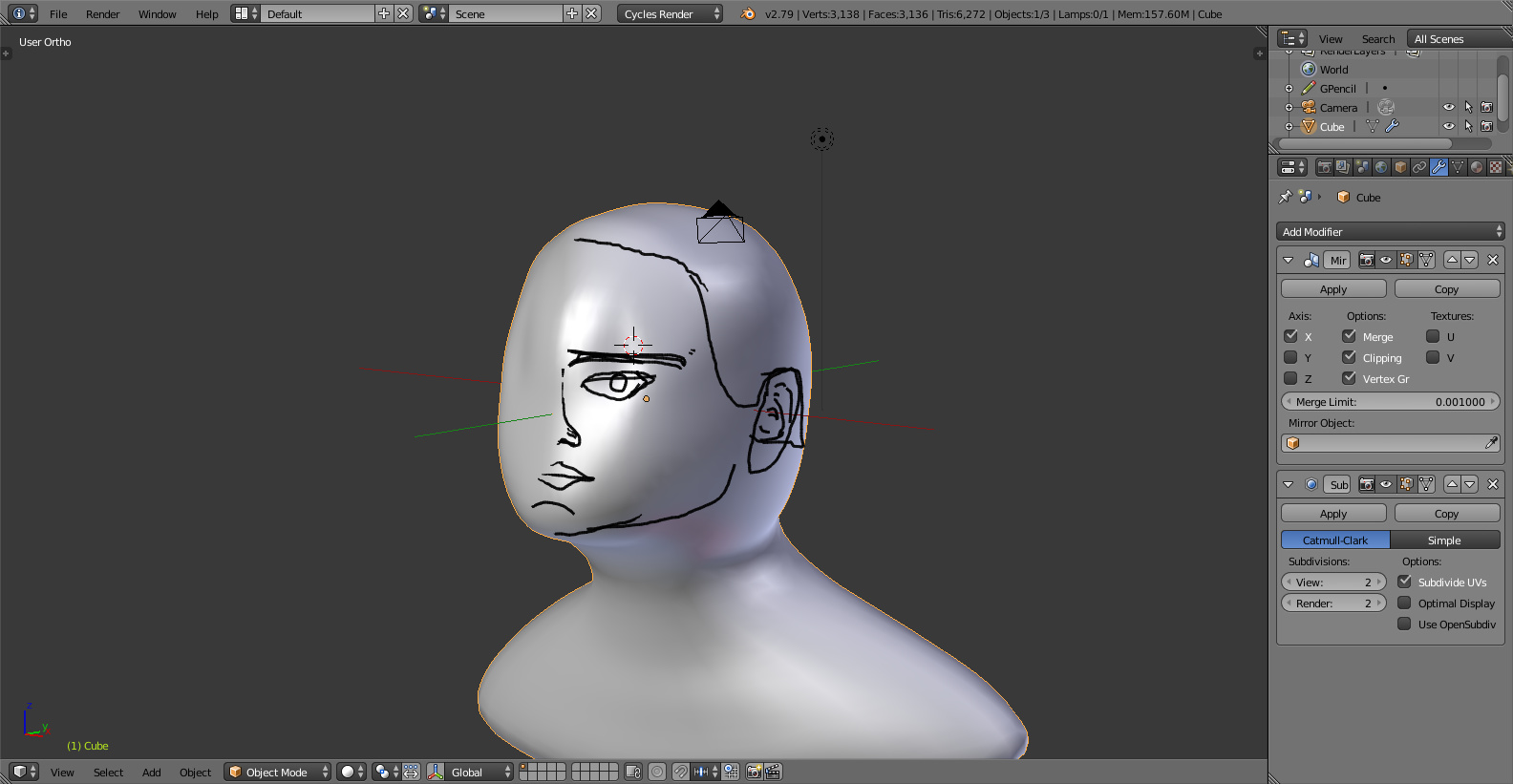Open the Object Mode selector

click(277, 772)
